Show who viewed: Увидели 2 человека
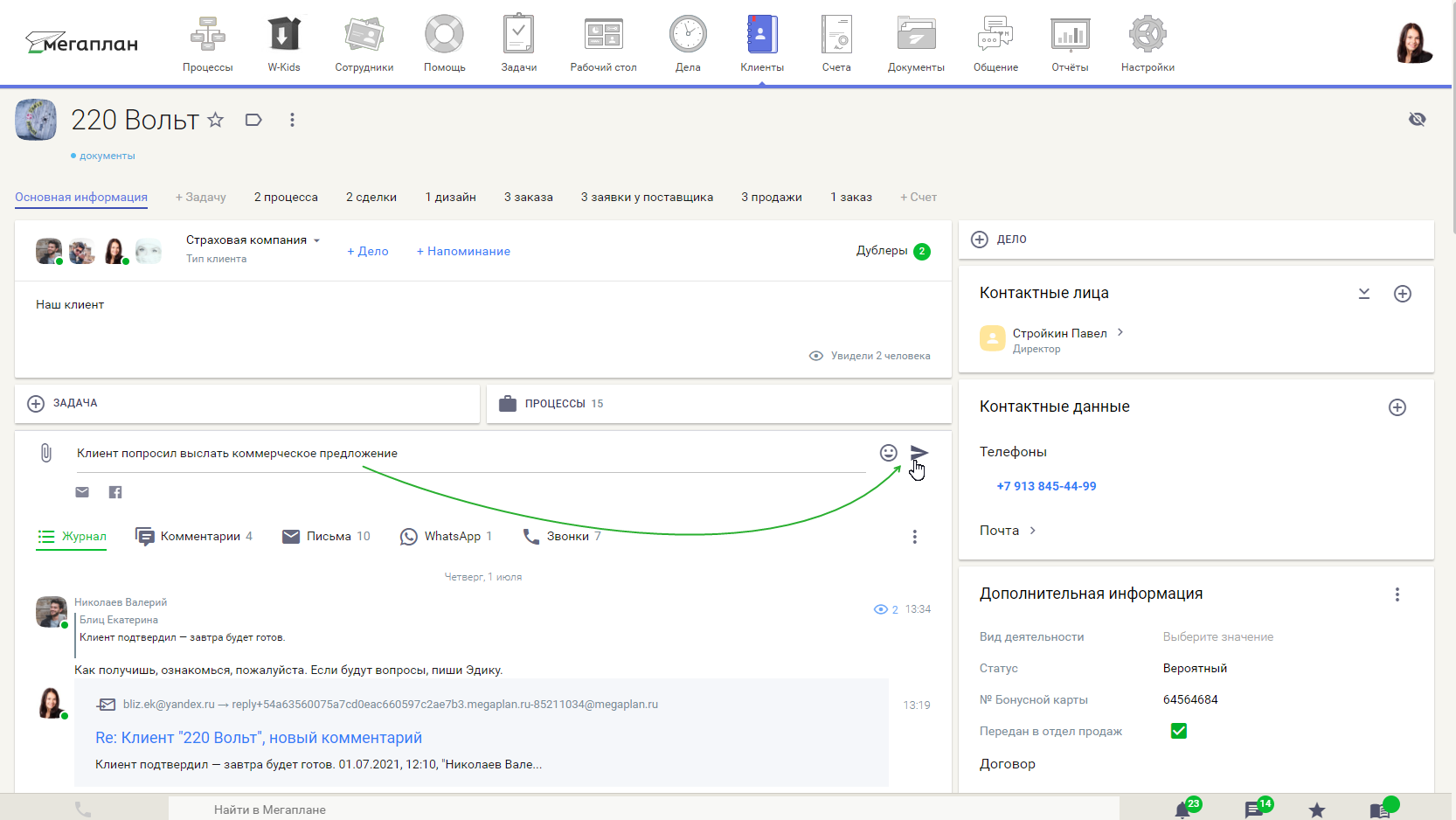This screenshot has height=820, width=1456. tap(870, 356)
